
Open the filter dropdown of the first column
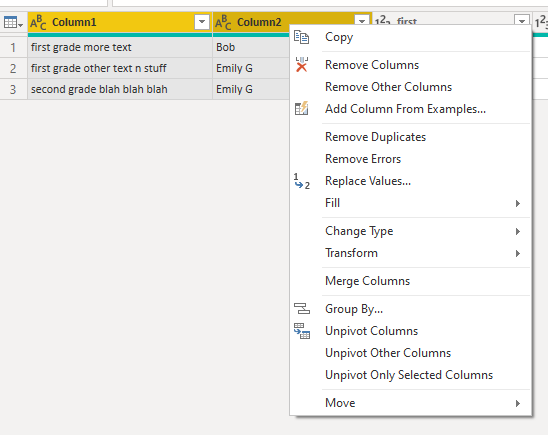[521, 21]
